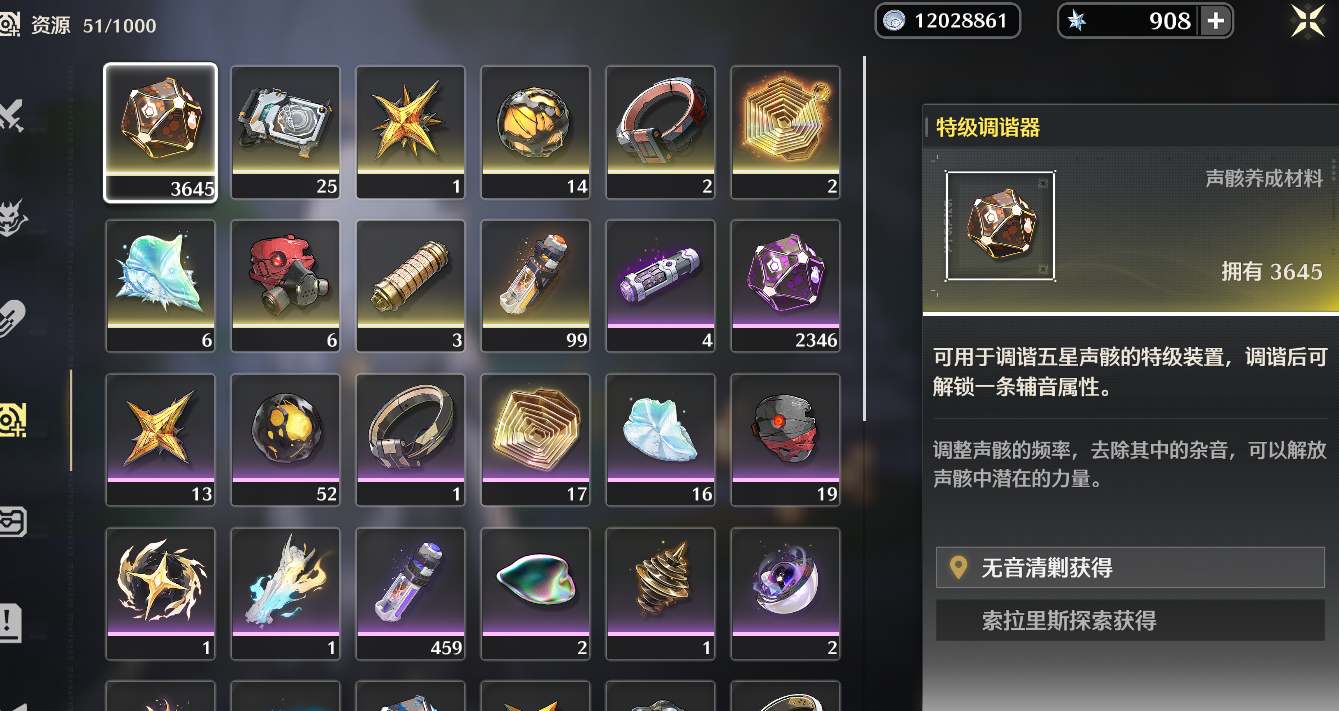Select the red bracelet ring item showing 2
The width and height of the screenshot is (1339, 711).
tap(660, 132)
